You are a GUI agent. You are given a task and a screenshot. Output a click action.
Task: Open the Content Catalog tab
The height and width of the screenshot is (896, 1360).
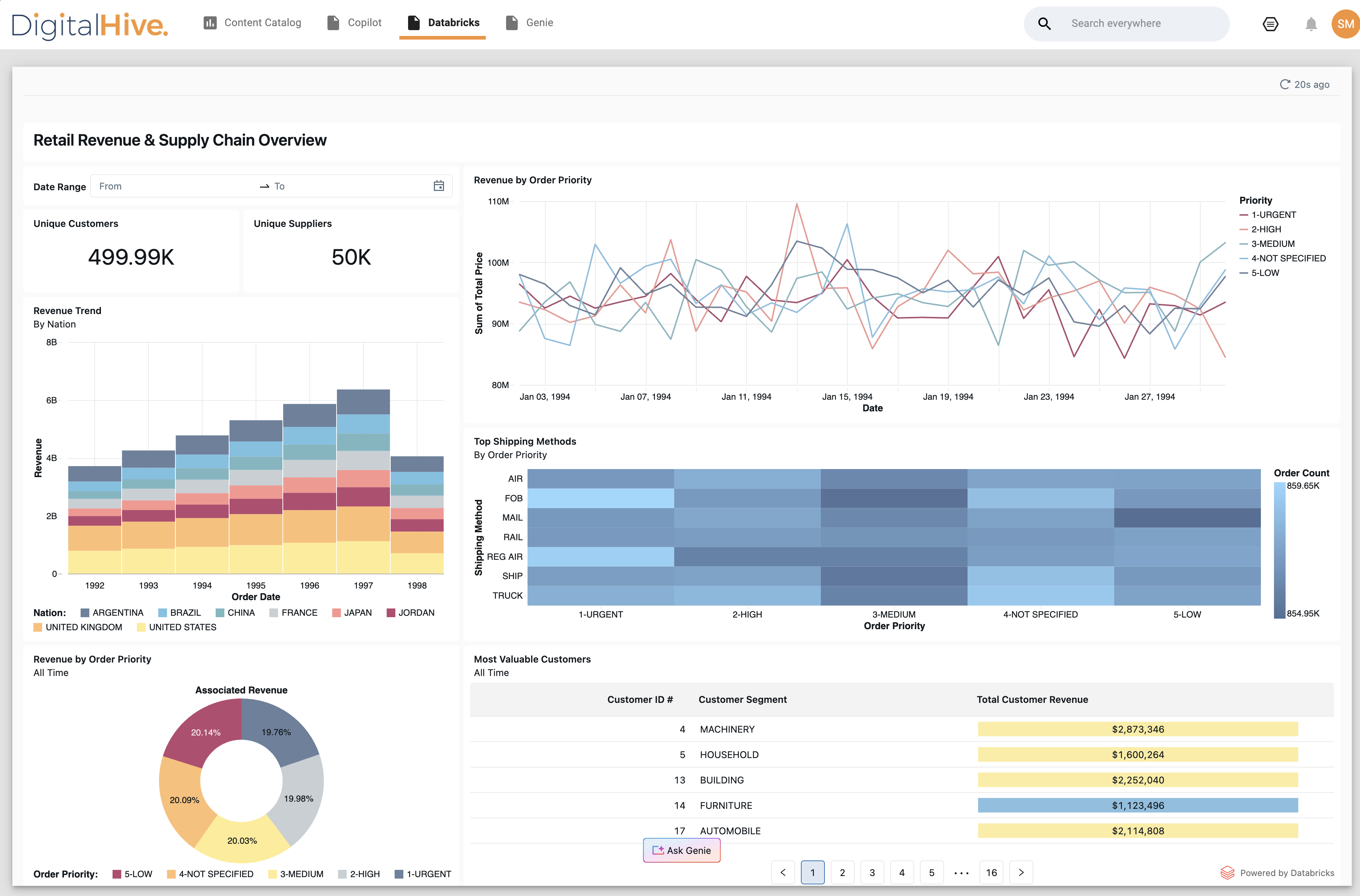click(x=253, y=23)
